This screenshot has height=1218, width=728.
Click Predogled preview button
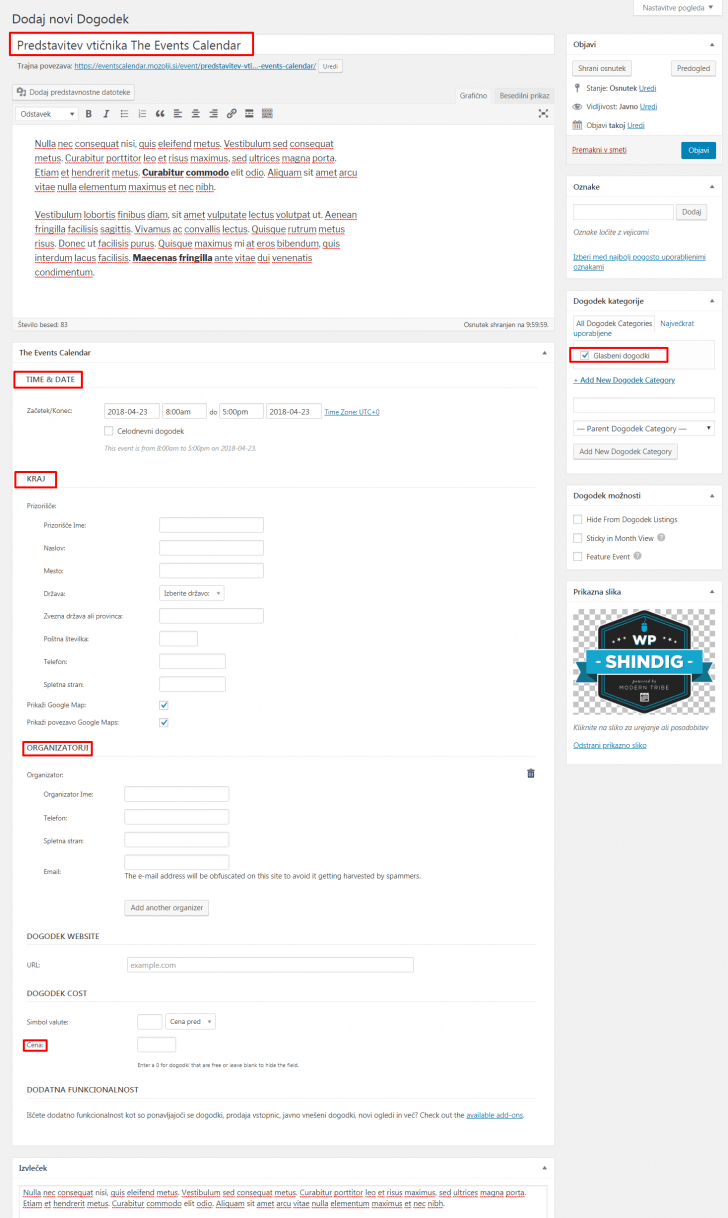(693, 68)
